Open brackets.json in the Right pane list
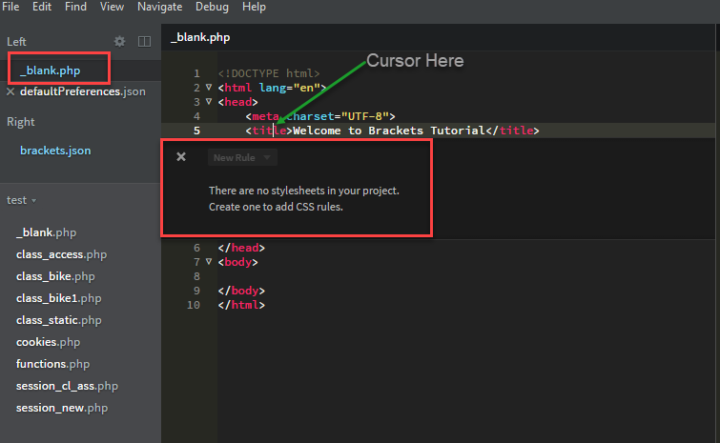Image resolution: width=720 pixels, height=443 pixels. 55,151
